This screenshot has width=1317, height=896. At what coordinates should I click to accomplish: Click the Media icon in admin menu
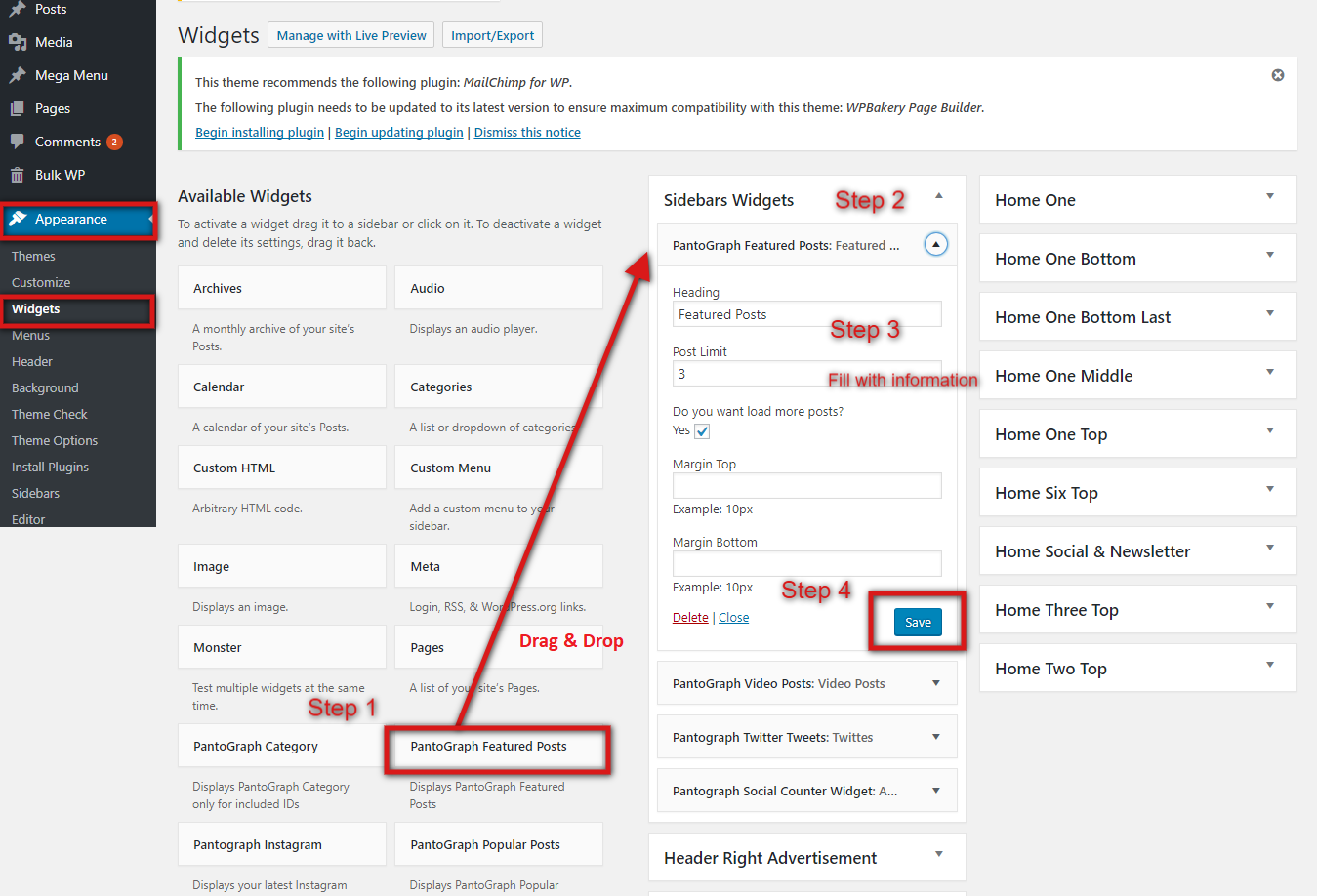pos(18,42)
